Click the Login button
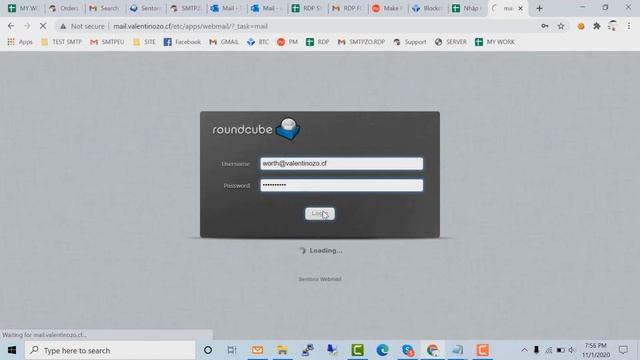This screenshot has width=640, height=360. click(320, 214)
